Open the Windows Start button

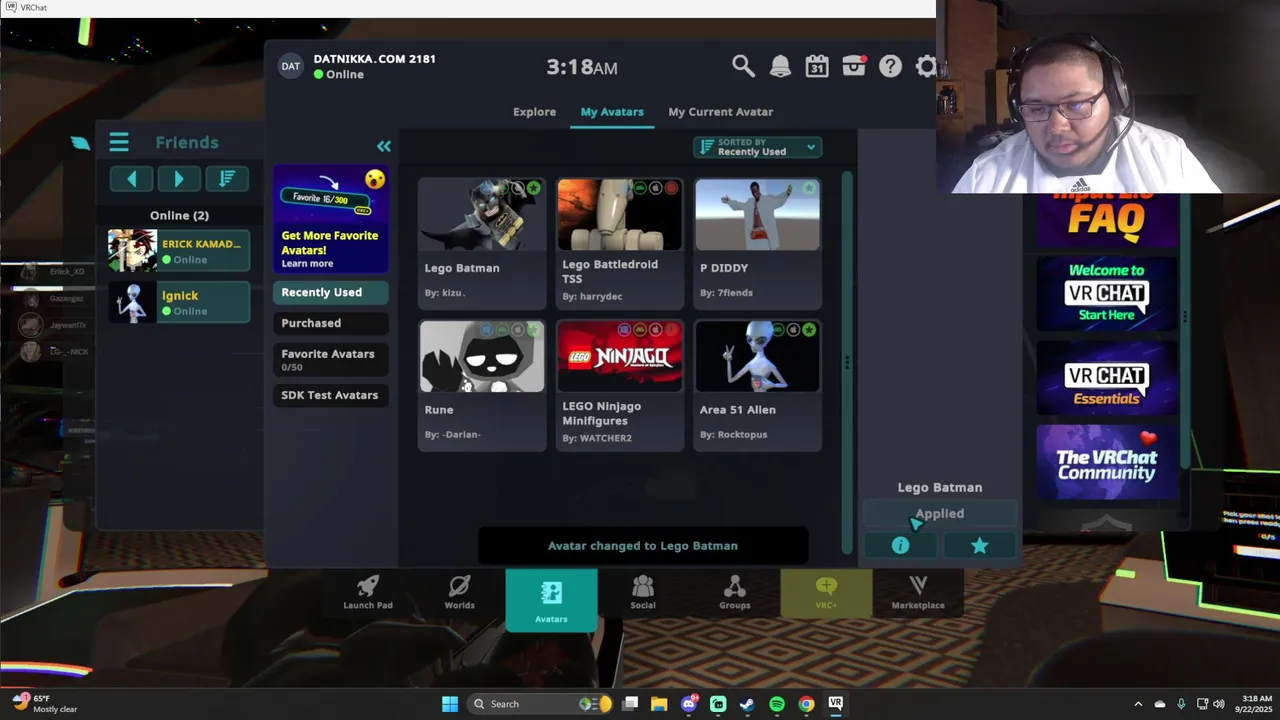(x=450, y=704)
